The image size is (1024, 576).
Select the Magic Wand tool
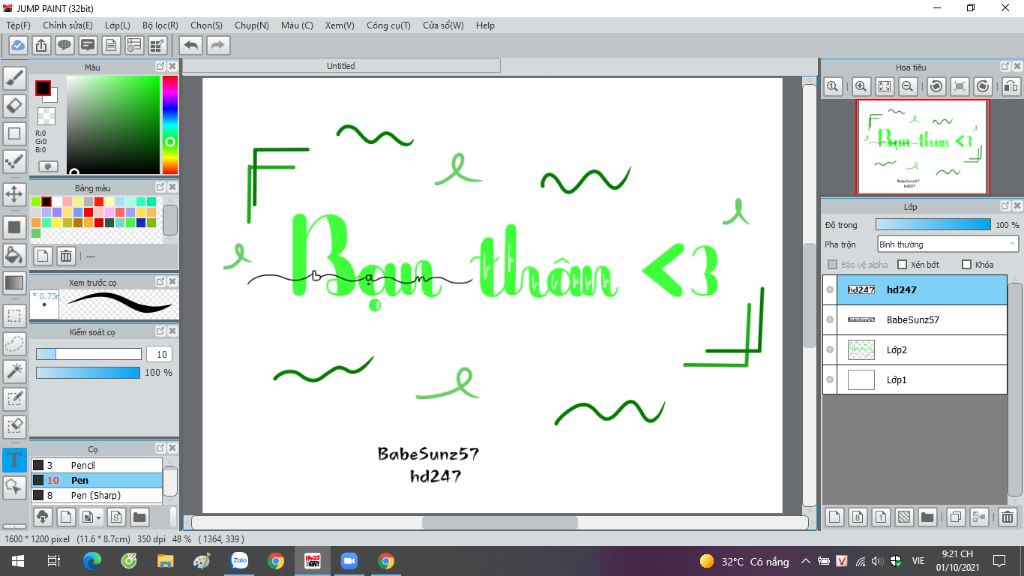[x=14, y=371]
